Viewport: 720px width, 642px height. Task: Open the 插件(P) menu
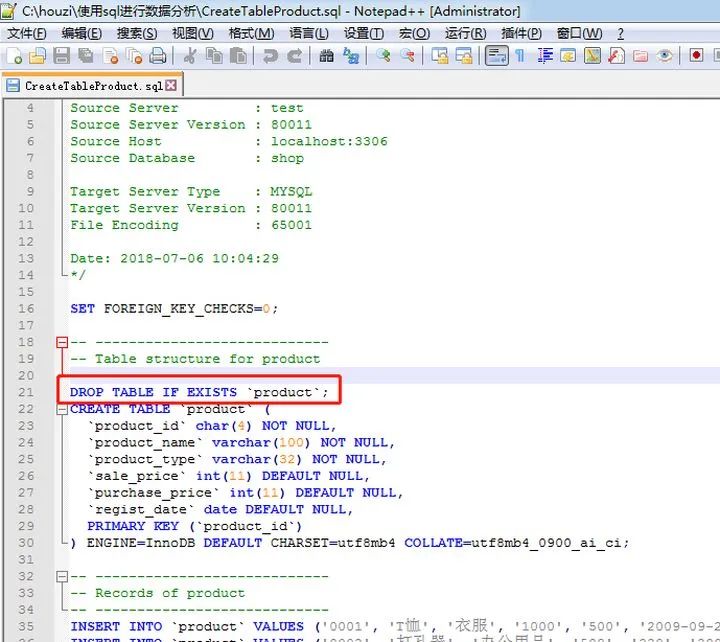pyautogui.click(x=521, y=34)
